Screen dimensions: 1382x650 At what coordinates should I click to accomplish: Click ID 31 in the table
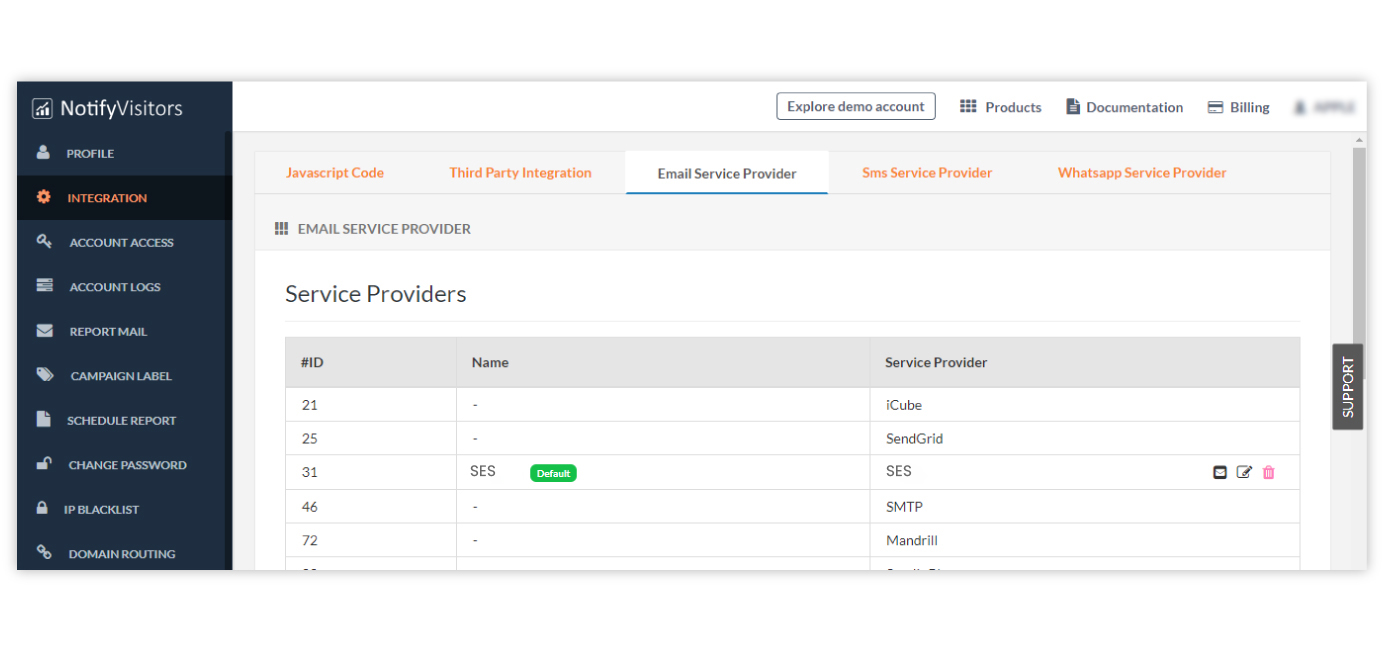tap(310, 472)
